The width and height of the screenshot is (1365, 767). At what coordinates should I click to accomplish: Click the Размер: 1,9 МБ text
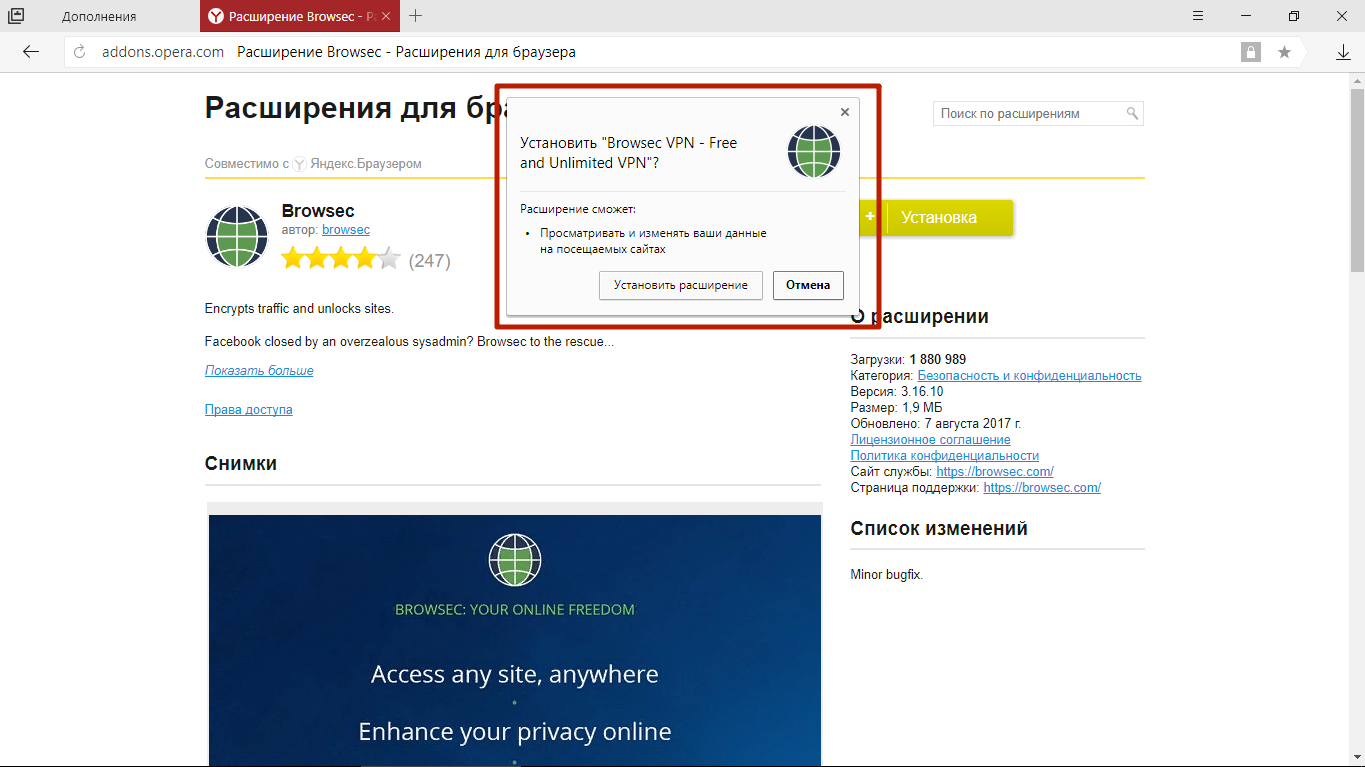click(x=896, y=408)
